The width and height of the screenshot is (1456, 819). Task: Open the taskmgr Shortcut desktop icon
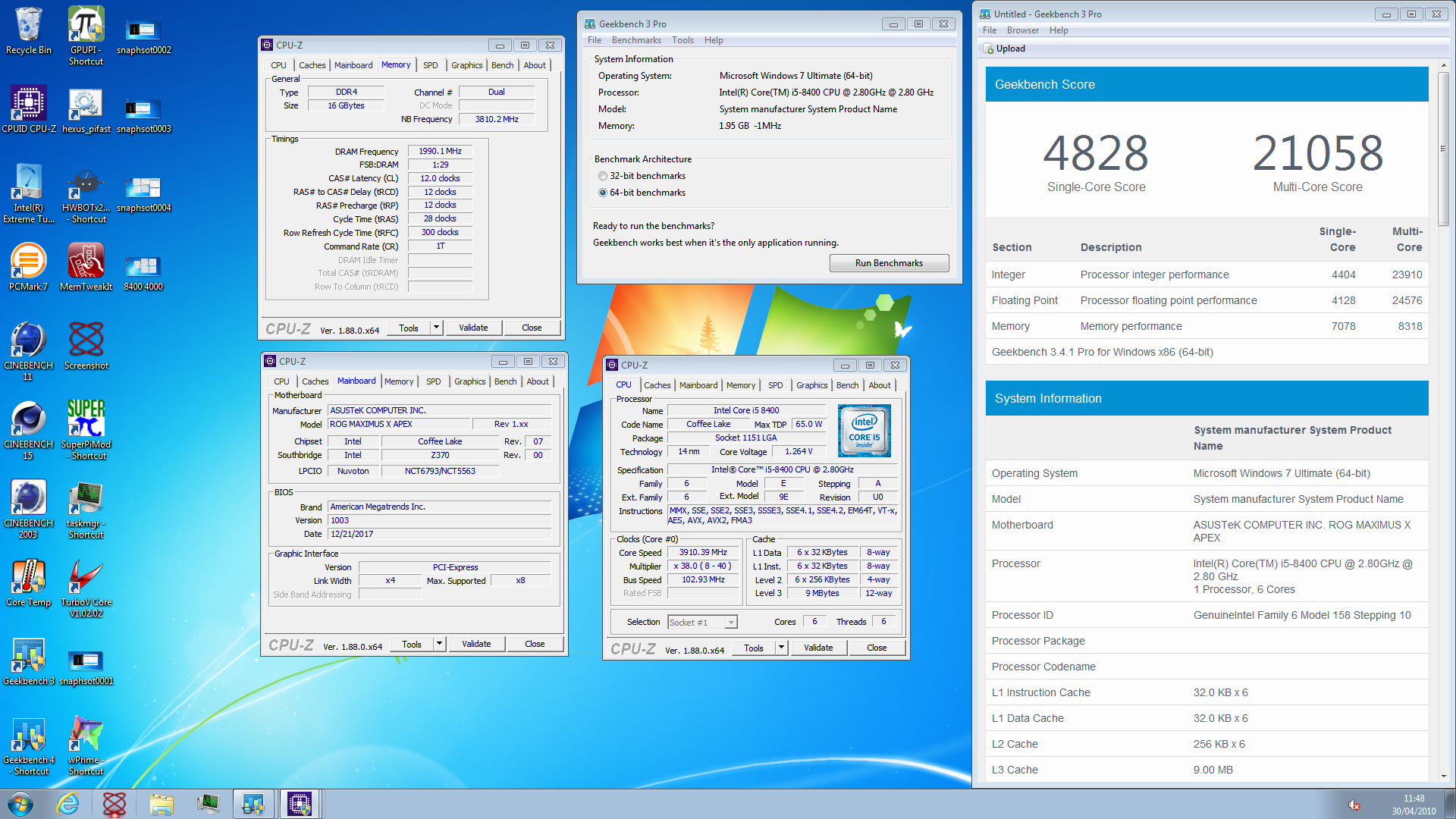pos(86,510)
